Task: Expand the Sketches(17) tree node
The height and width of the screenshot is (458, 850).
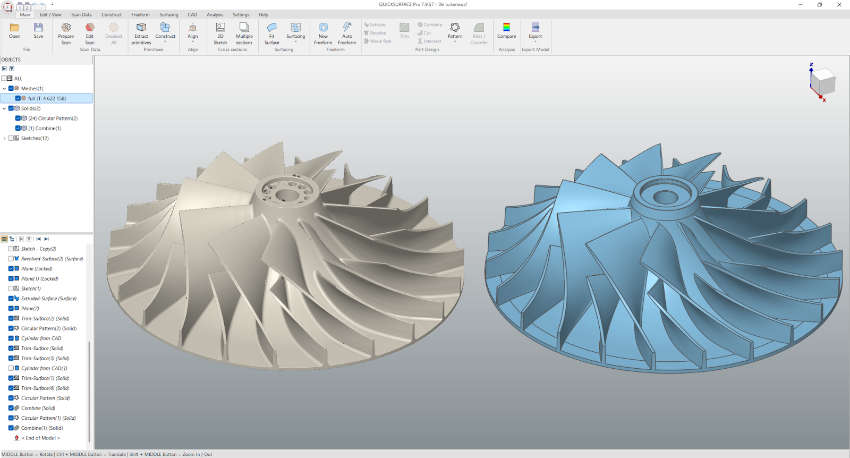Action: coord(4,138)
